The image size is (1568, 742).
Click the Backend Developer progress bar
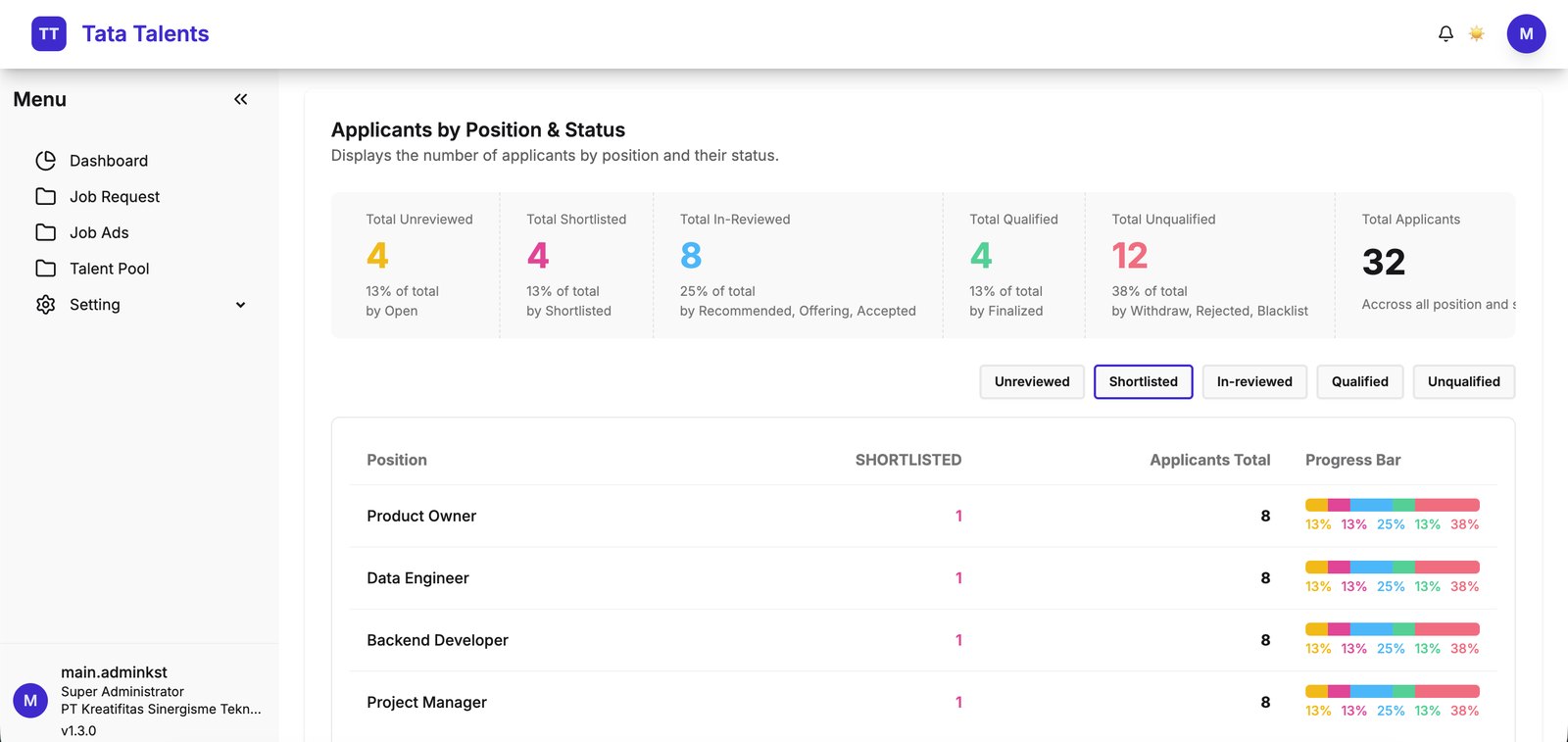1393,629
